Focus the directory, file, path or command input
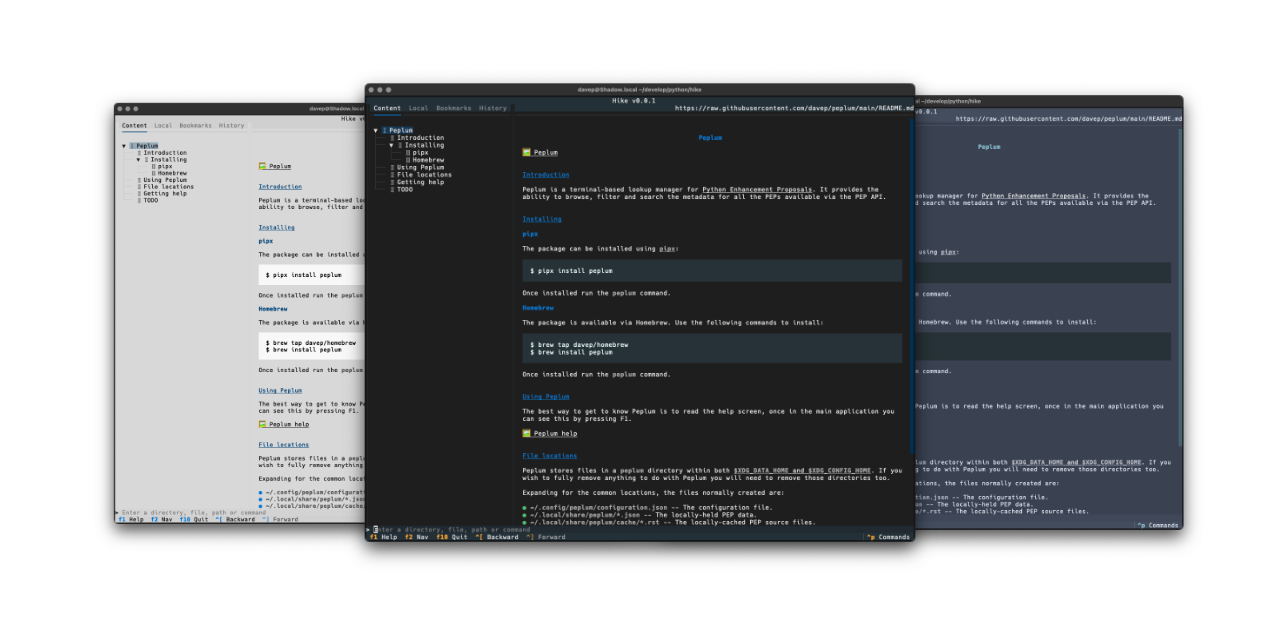 tap(450, 529)
